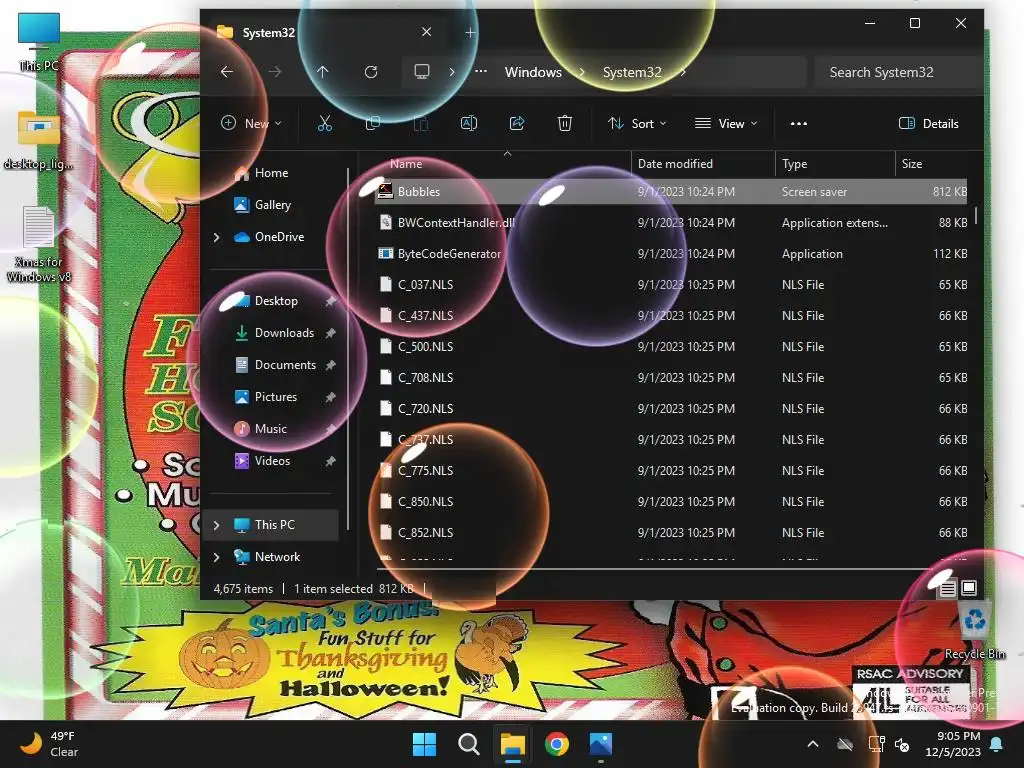Refresh the System32 folder
Screen dimensions: 1024x768
371,72
